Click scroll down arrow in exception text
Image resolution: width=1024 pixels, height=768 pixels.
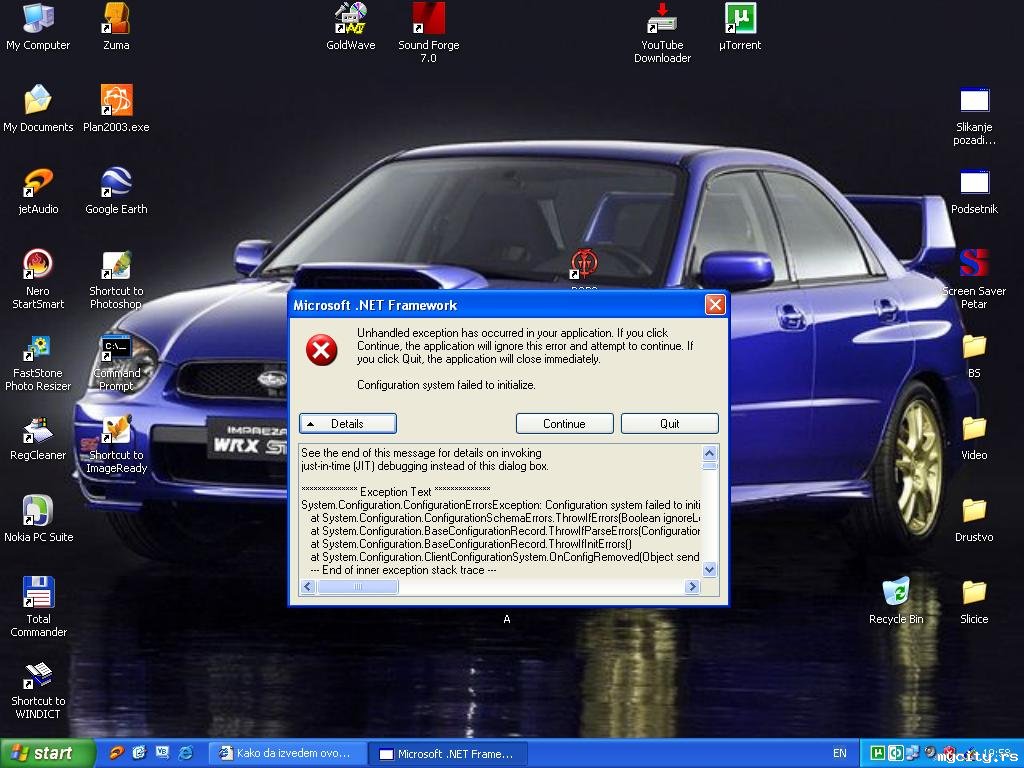click(x=709, y=569)
